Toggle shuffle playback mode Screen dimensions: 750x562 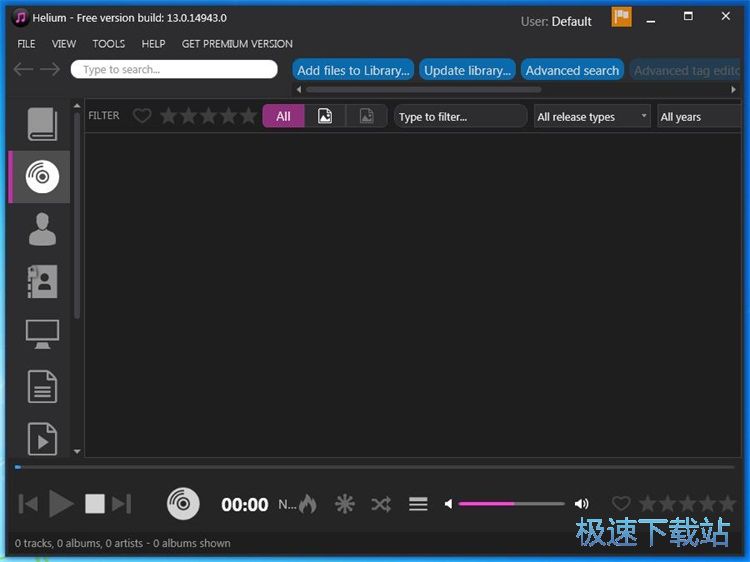(381, 504)
